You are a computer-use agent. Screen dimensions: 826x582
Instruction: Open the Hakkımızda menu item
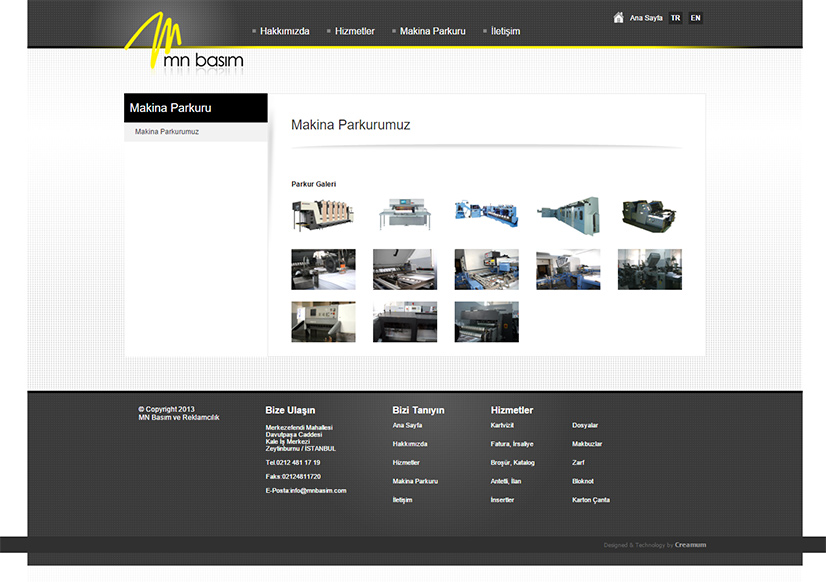(287, 31)
